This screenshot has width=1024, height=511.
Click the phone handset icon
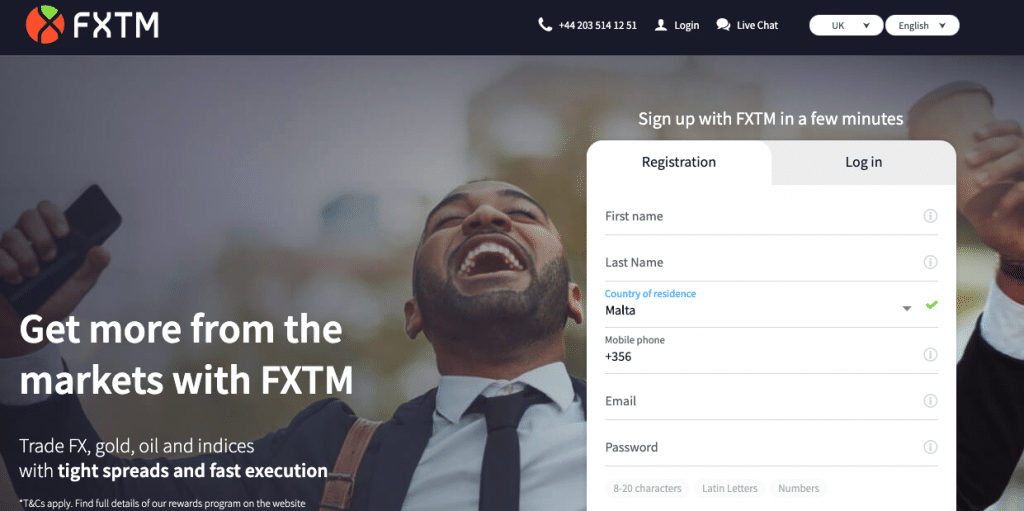[545, 25]
